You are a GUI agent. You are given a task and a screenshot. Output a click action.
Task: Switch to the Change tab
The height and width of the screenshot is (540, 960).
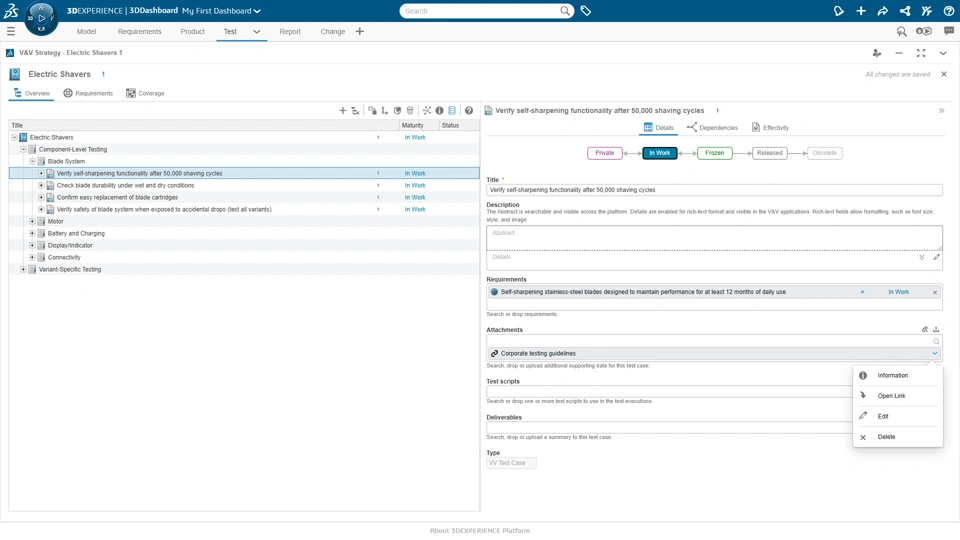pos(333,32)
